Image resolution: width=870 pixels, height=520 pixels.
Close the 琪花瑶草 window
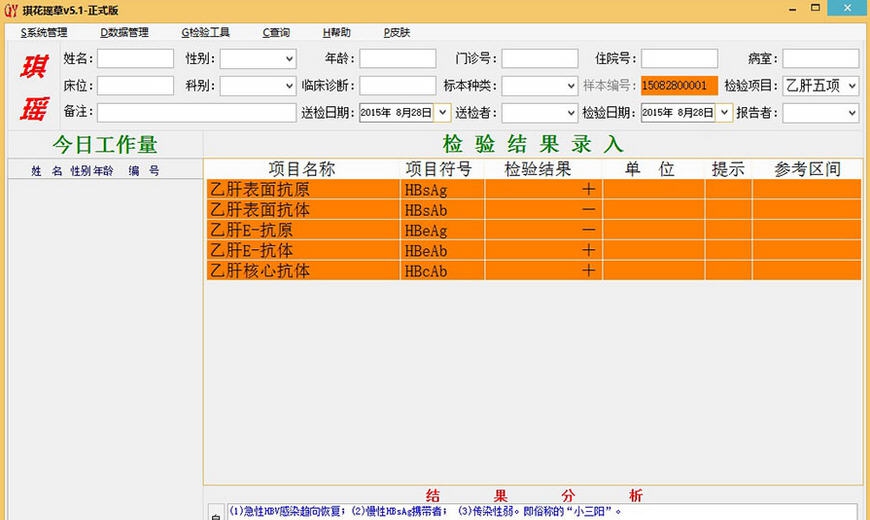[847, 8]
